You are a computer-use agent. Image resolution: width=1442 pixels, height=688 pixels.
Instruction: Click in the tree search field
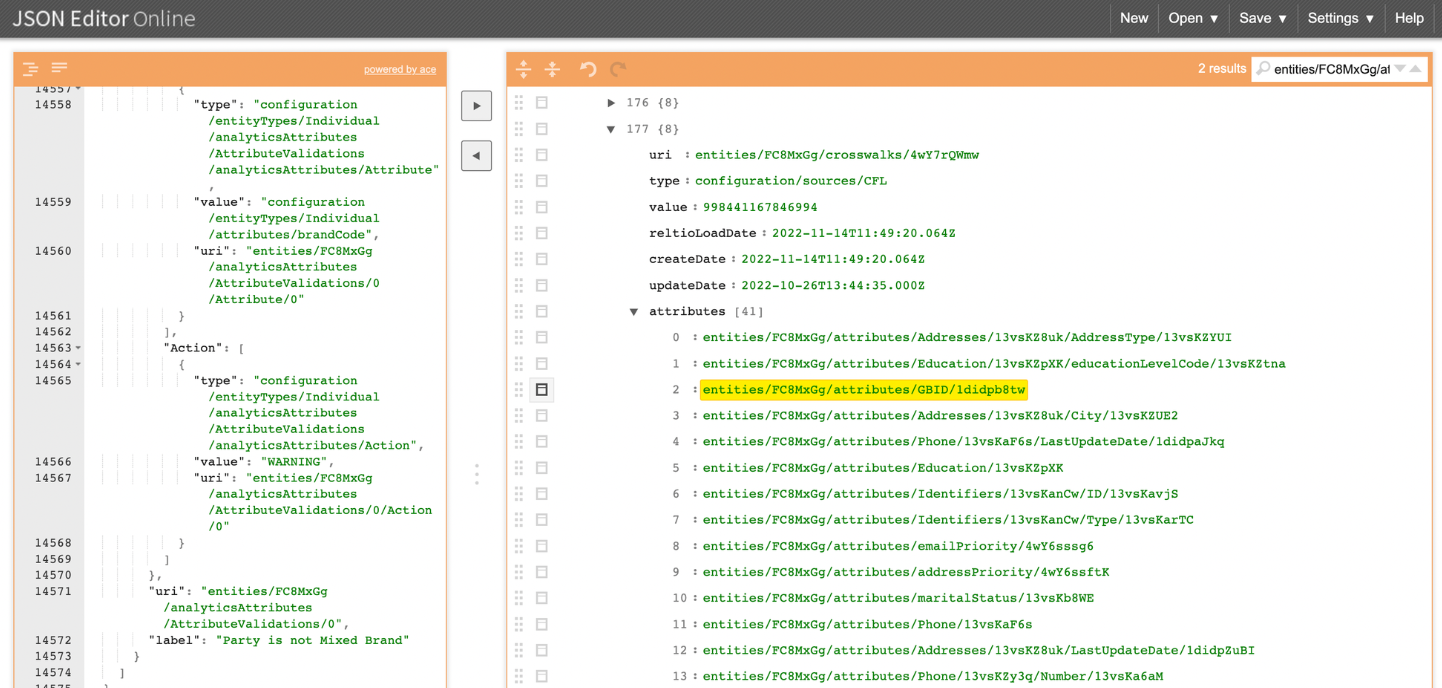(x=1331, y=69)
